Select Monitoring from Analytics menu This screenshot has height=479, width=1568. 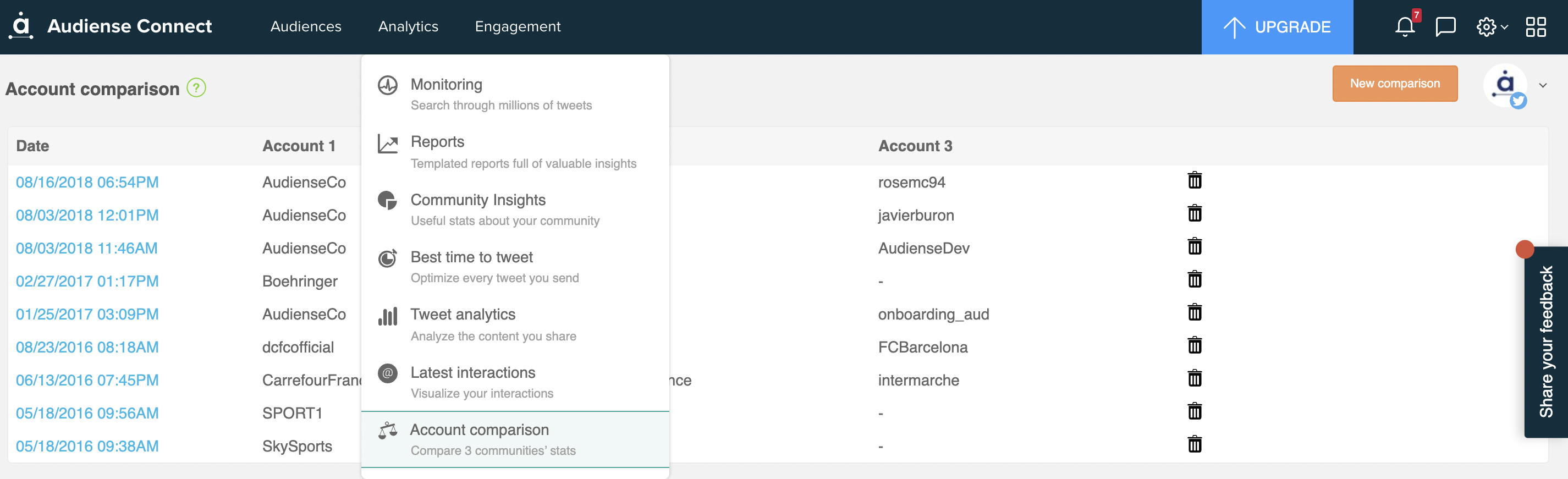tap(515, 93)
